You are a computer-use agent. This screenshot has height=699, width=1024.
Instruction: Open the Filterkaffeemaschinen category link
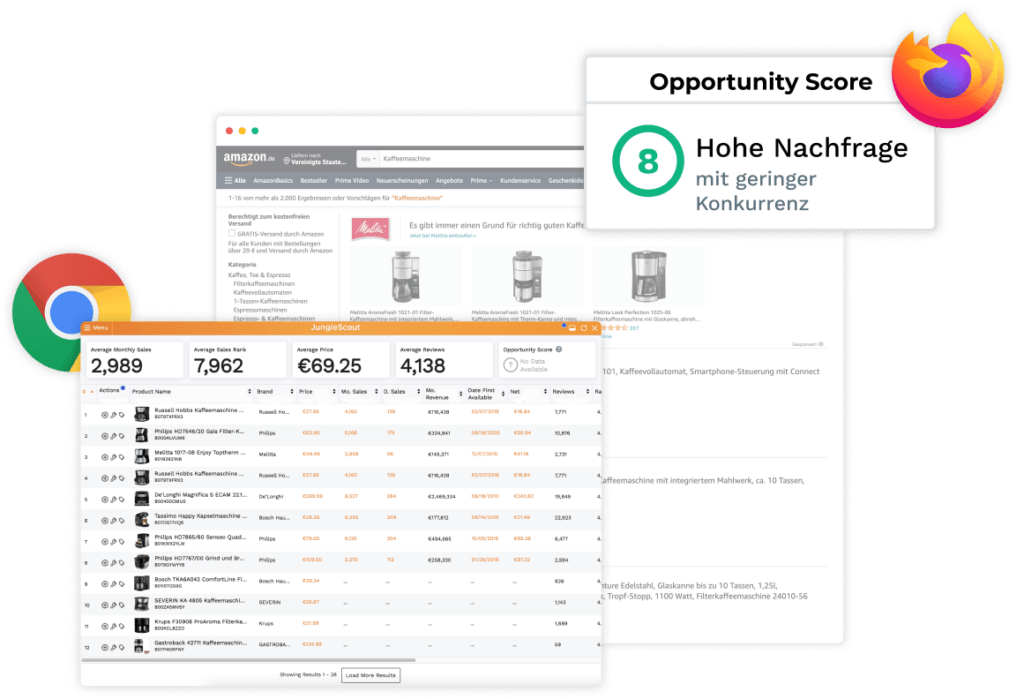[264, 284]
